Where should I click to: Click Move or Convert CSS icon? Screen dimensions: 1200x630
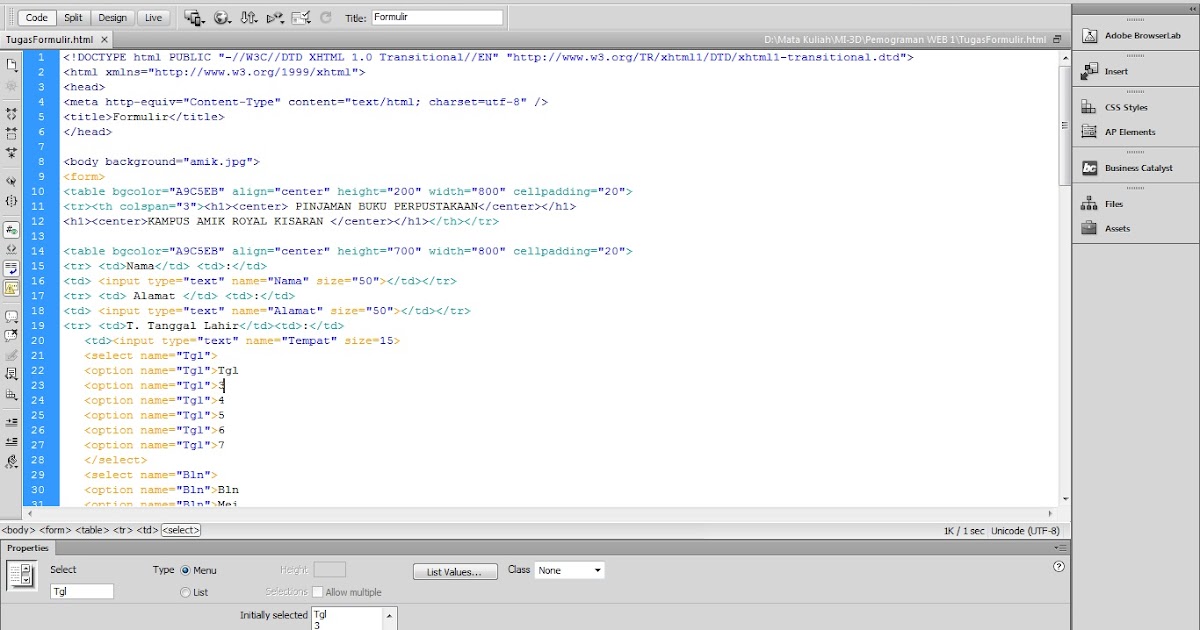pyautogui.click(x=12, y=394)
